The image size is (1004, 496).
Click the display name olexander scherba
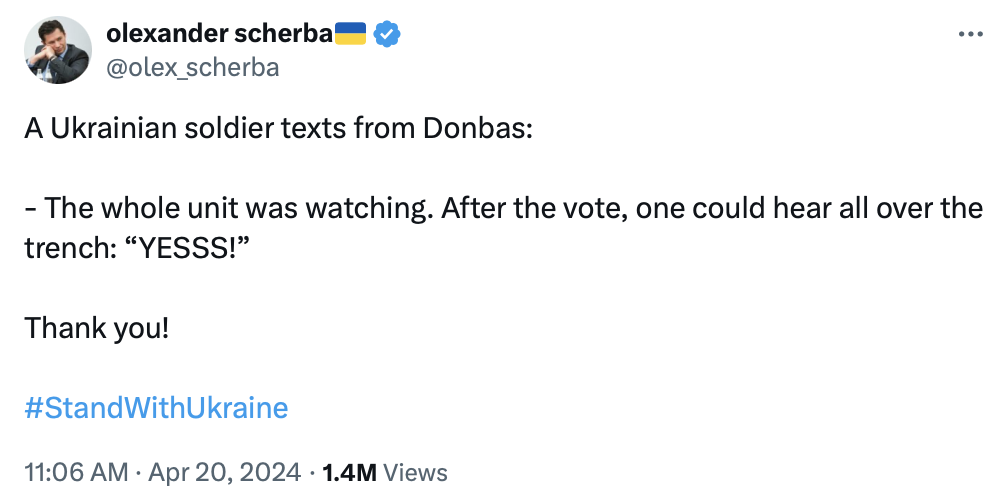point(218,34)
